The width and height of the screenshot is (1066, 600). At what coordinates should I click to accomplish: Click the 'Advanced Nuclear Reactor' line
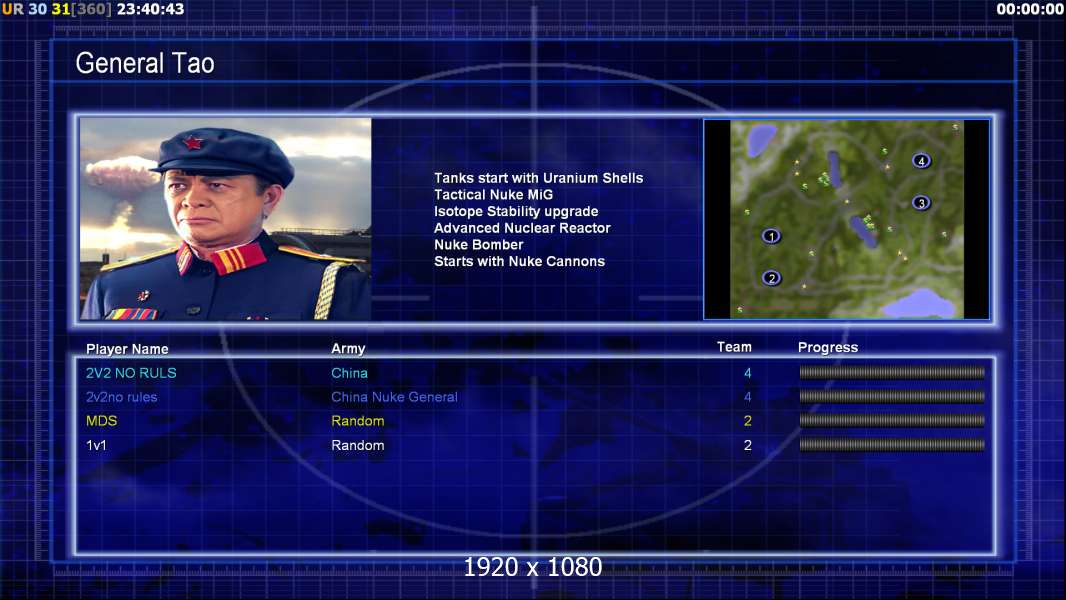(522, 228)
